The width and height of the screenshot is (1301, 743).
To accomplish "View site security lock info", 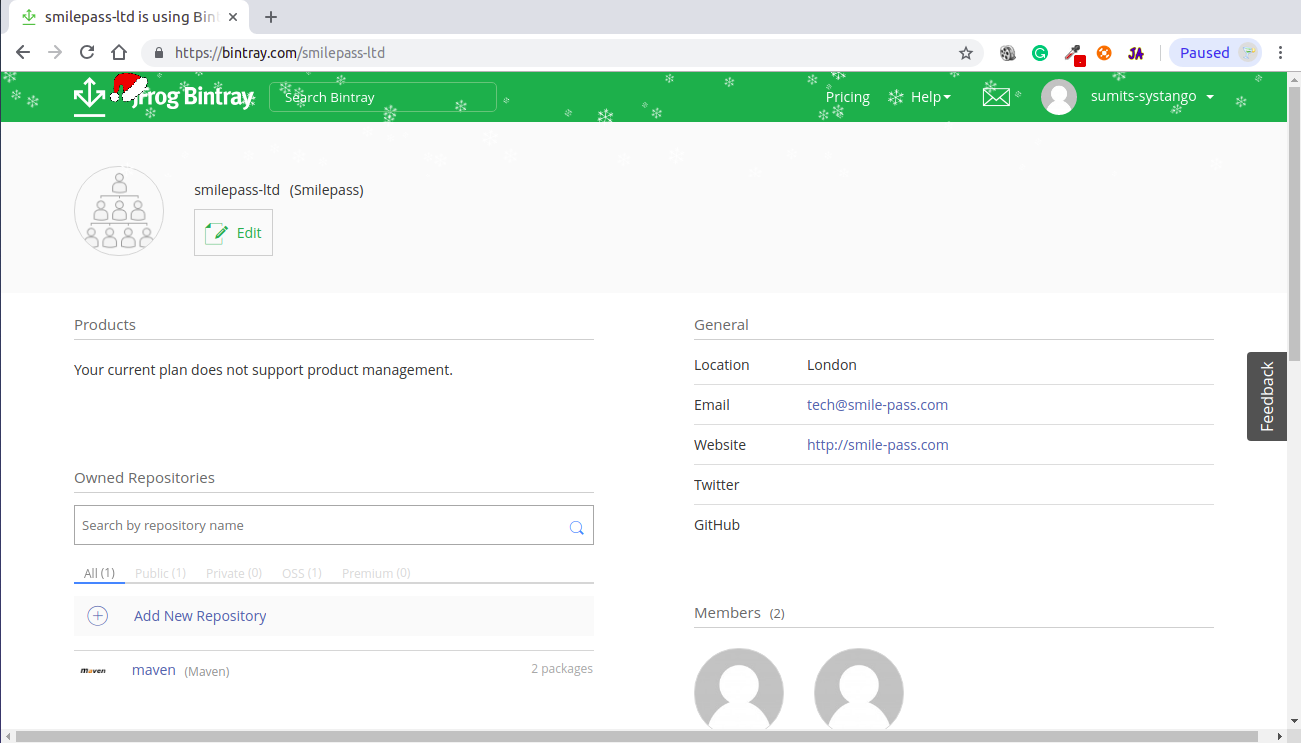I will pos(158,53).
